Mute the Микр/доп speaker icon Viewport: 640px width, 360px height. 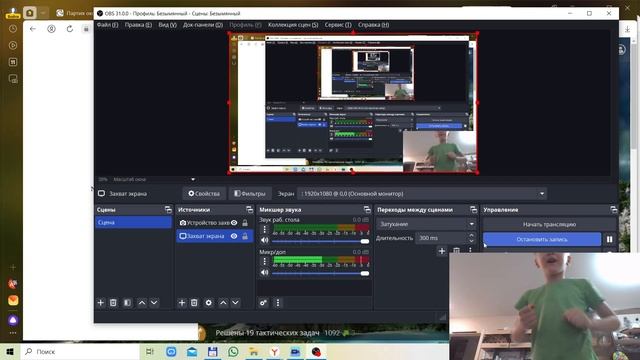264,272
